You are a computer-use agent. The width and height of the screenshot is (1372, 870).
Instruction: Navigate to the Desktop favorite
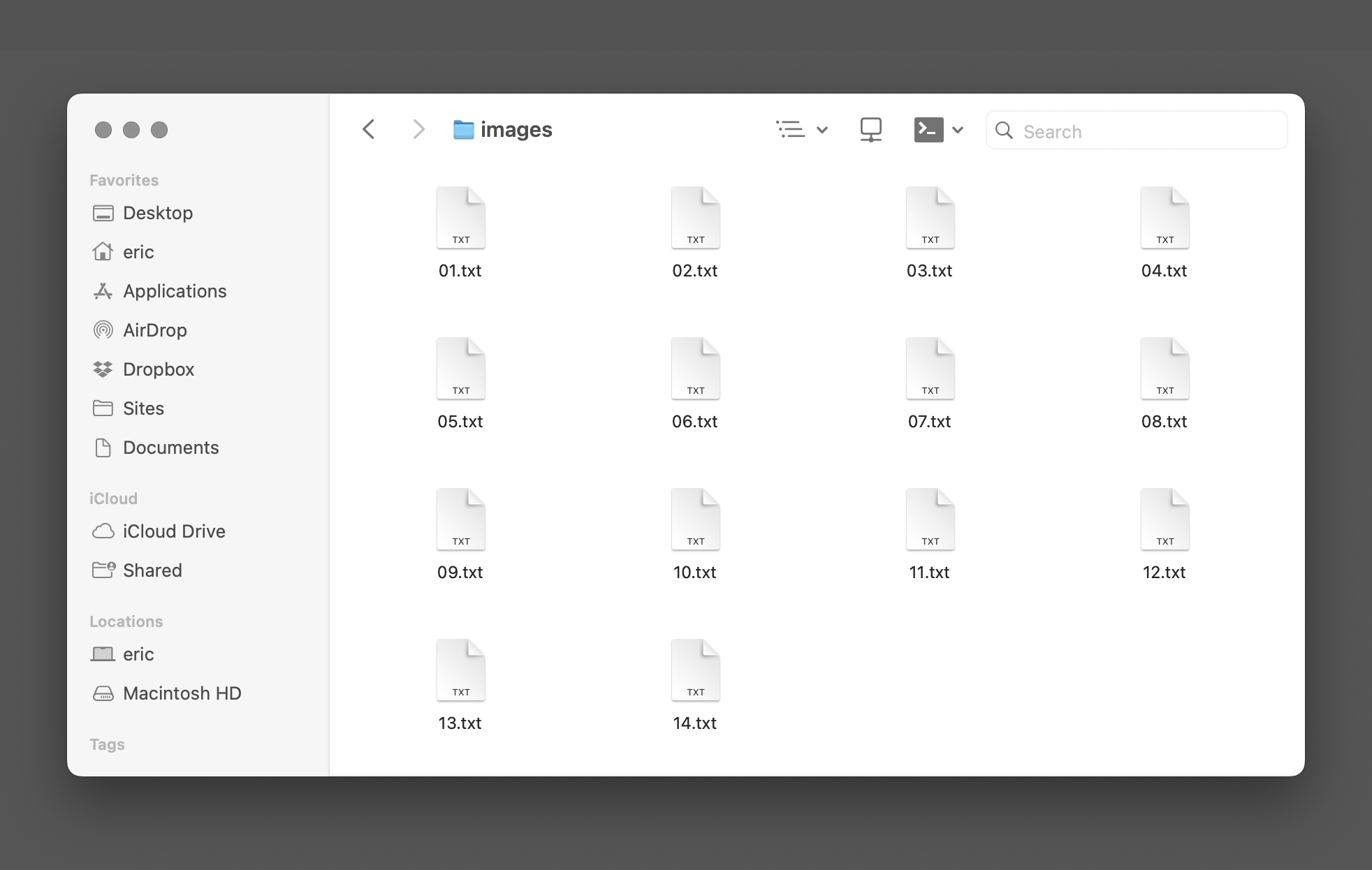tap(157, 212)
